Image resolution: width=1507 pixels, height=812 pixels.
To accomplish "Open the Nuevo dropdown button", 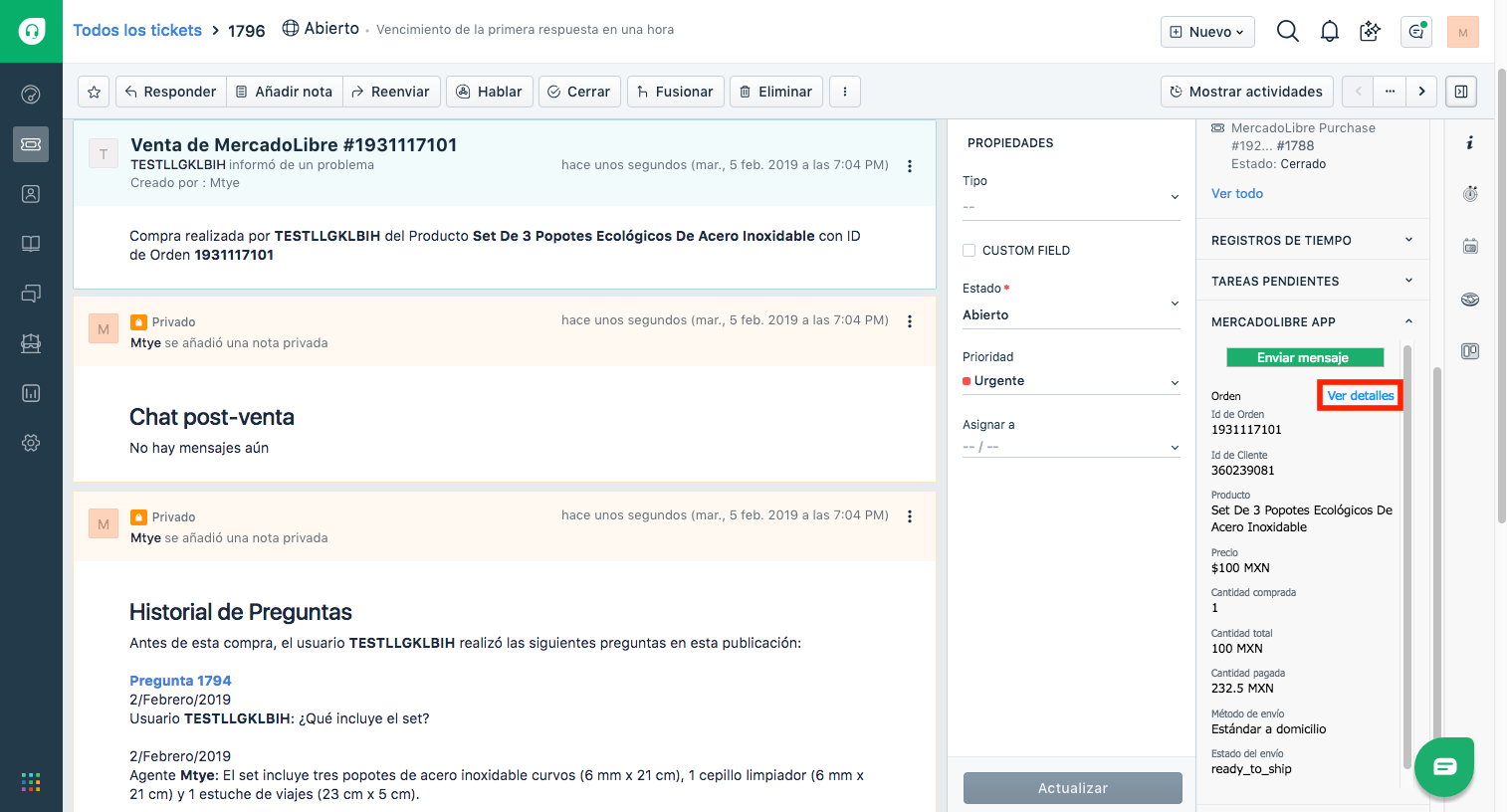I will tap(1207, 32).
